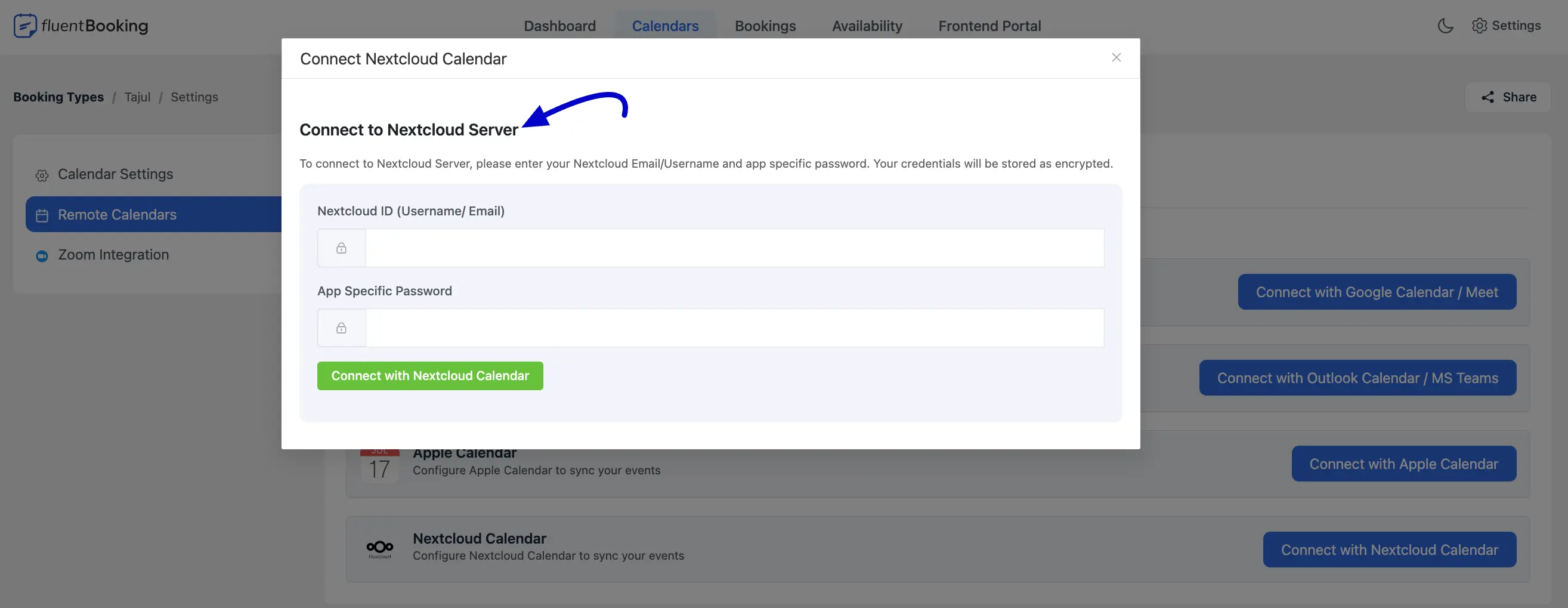Screen dimensions: 1568x608
Task: Click the Apple Calendar date icon
Action: pos(380,466)
